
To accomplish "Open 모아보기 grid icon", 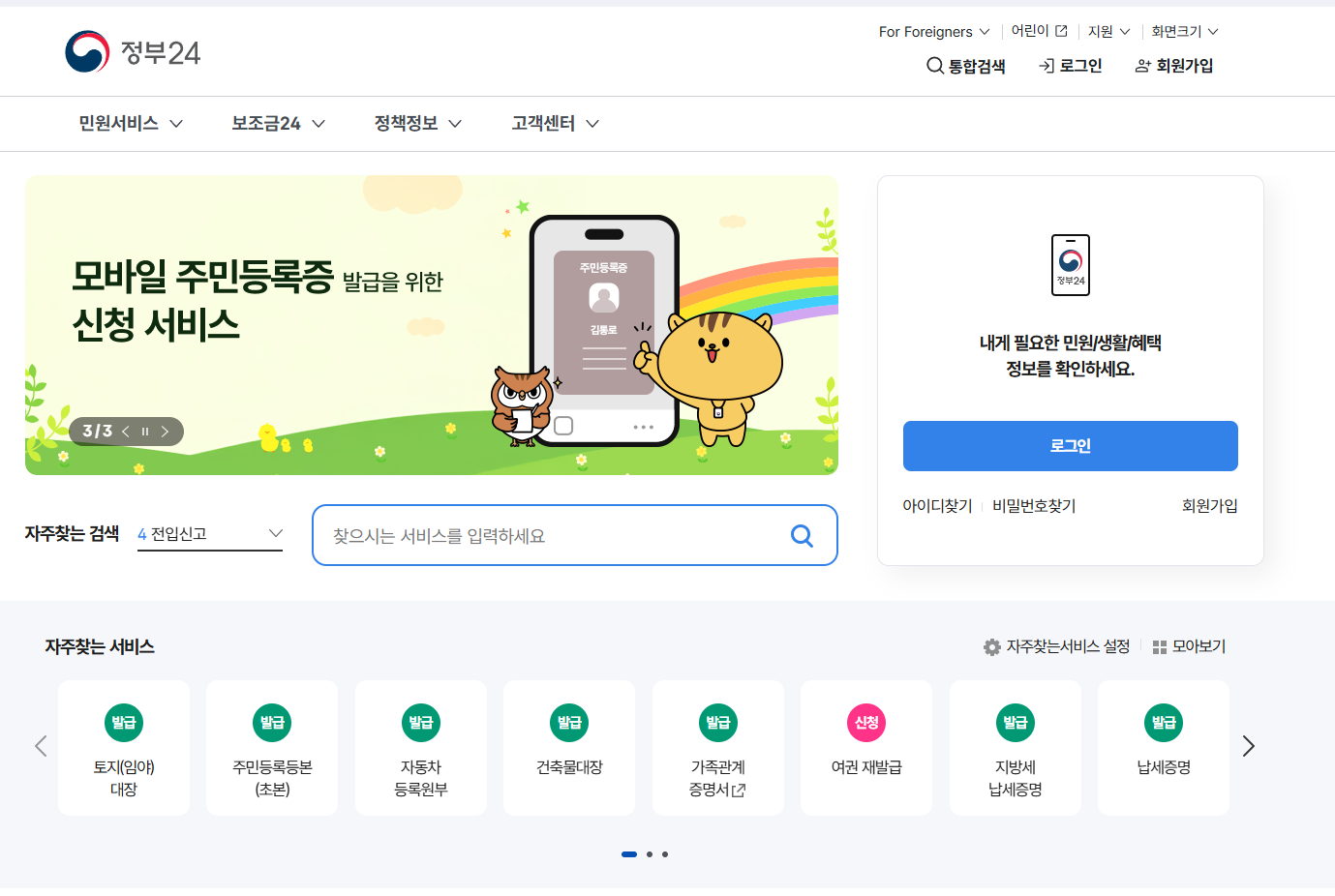I will click(1160, 647).
